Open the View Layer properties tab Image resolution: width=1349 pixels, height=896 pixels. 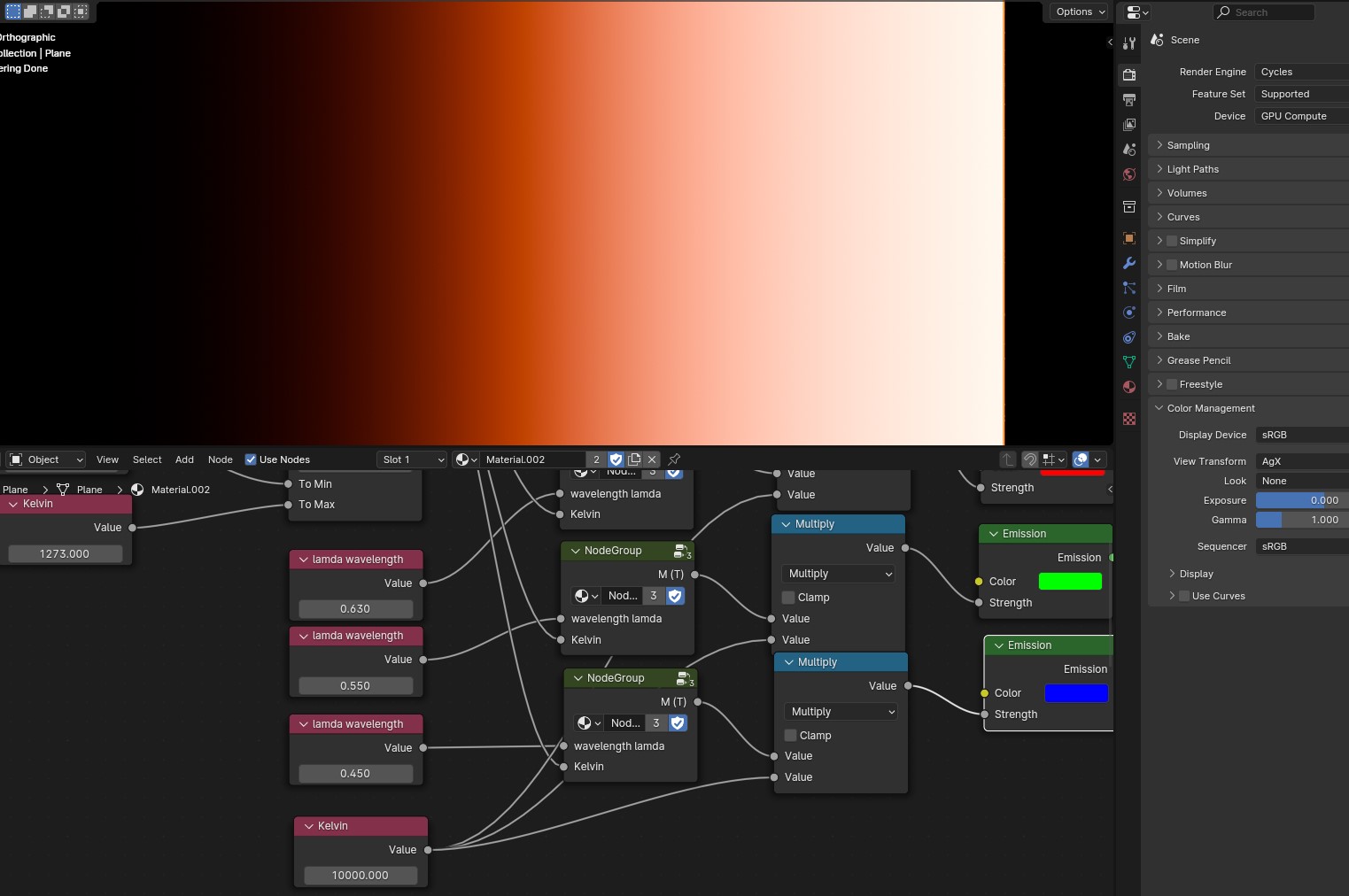coord(1129,125)
